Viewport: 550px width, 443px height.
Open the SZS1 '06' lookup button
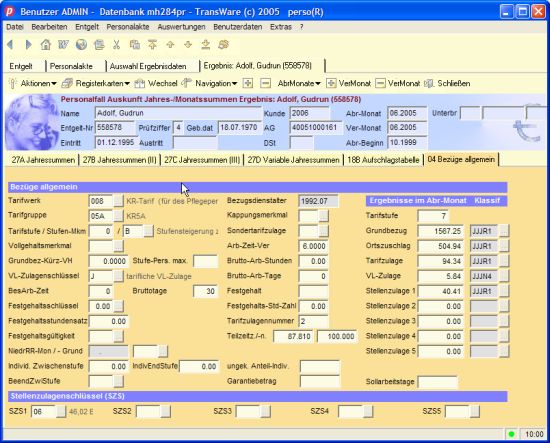61,411
